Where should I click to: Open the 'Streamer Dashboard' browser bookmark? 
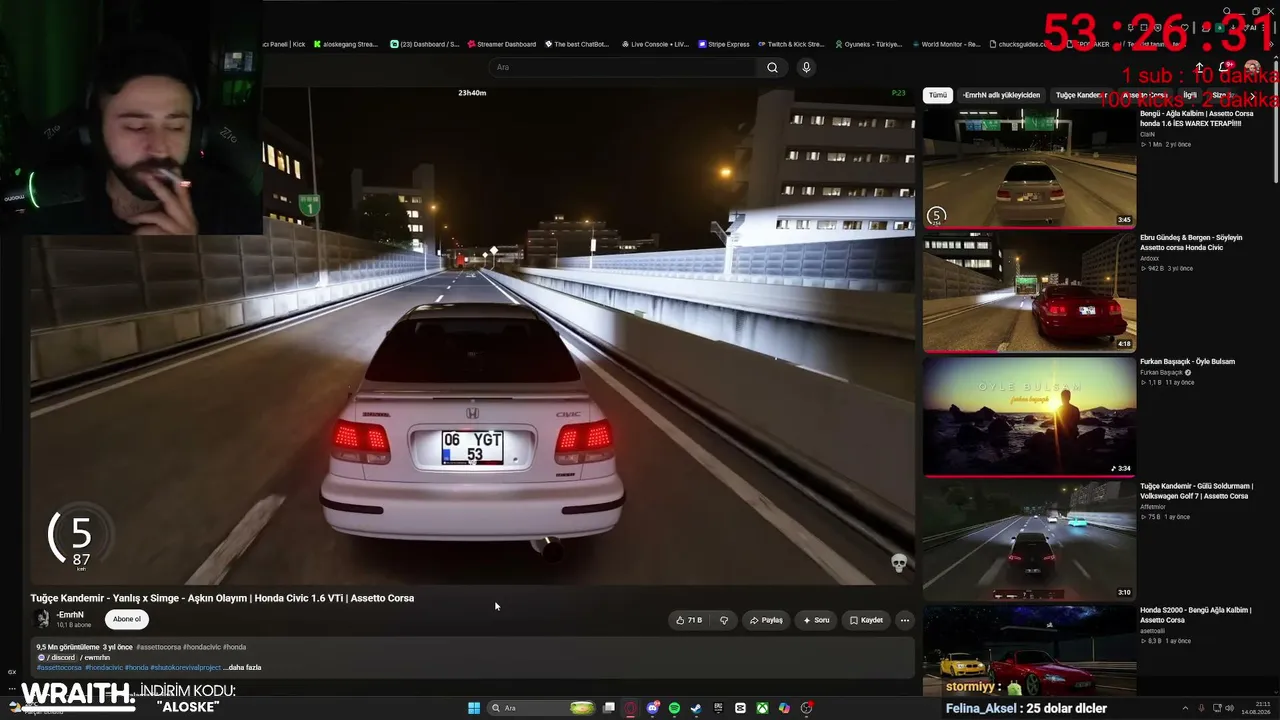501,44
